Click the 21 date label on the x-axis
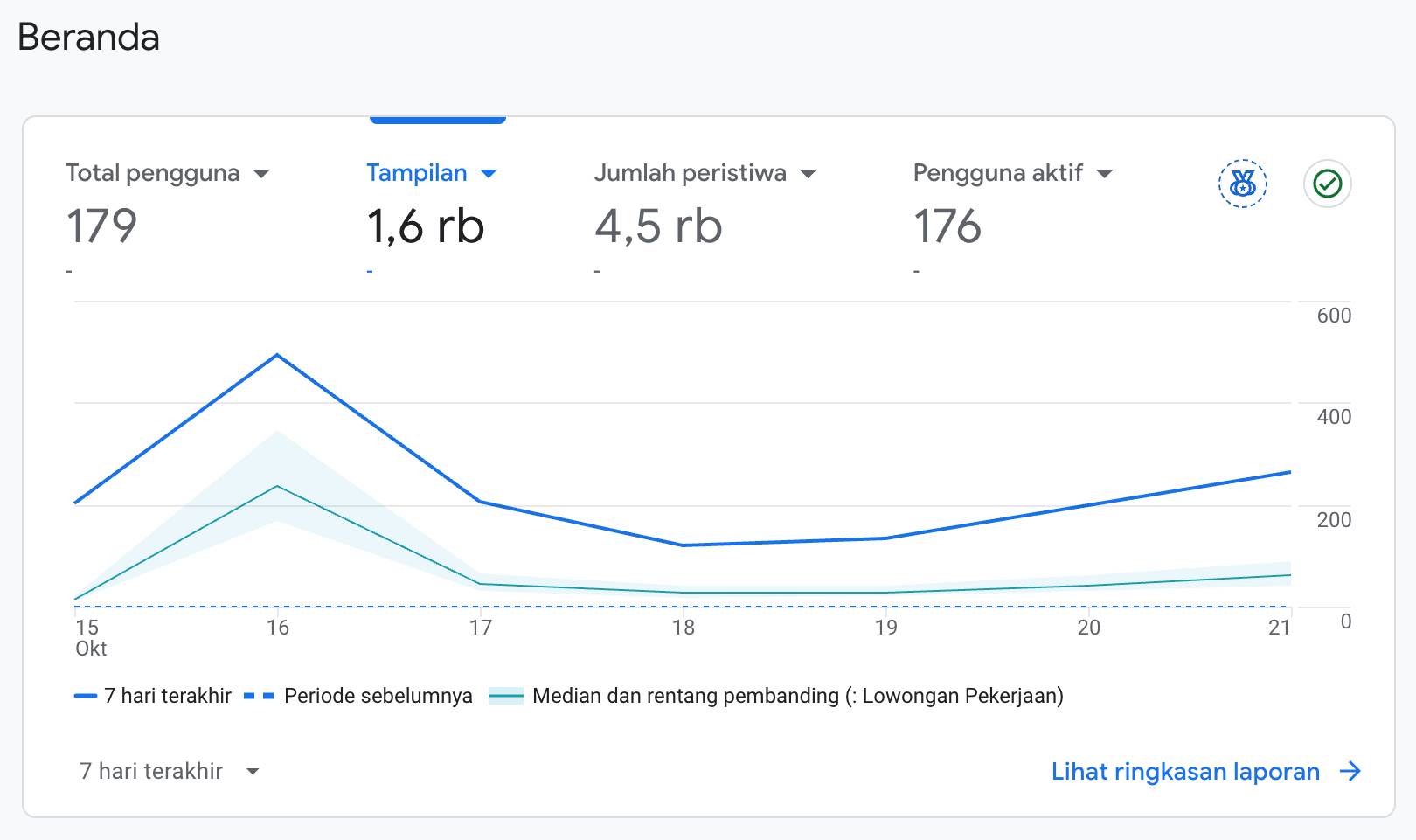The width and height of the screenshot is (1416, 840). [1279, 628]
